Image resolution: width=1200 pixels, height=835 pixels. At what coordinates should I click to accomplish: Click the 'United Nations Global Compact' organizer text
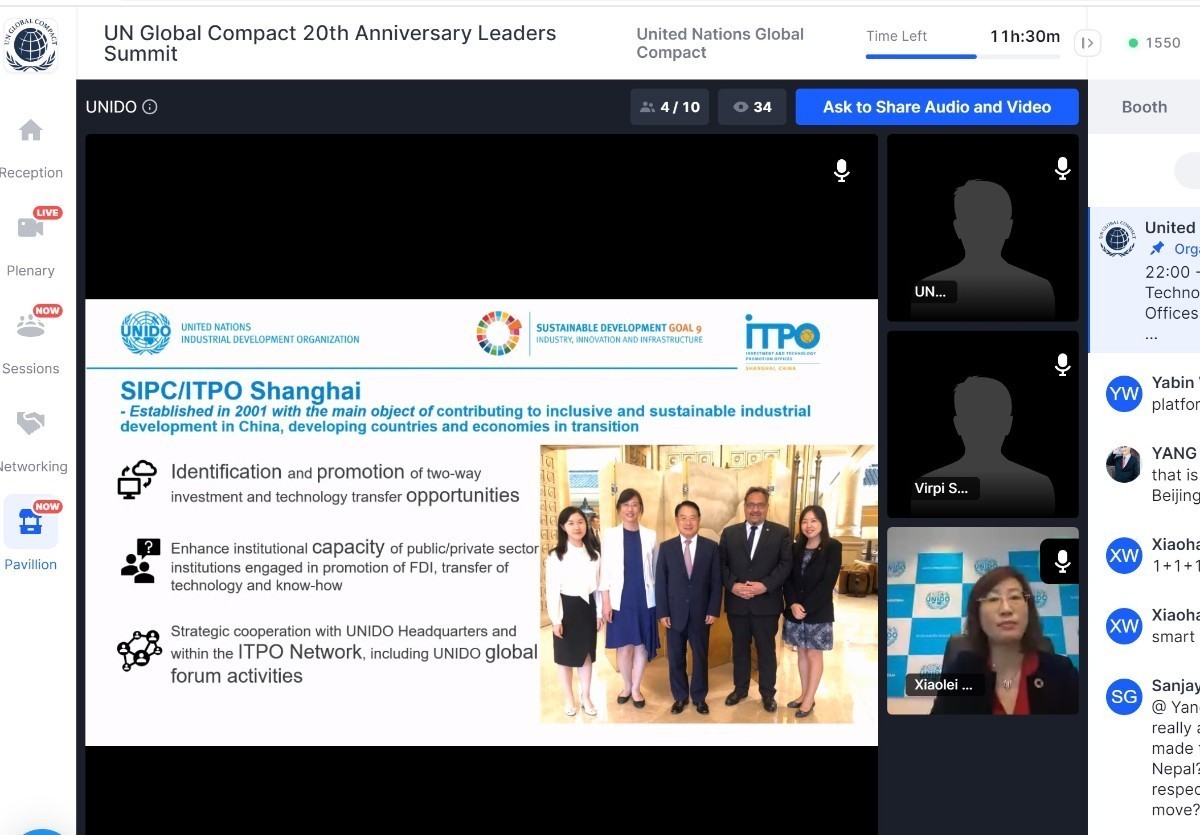pyautogui.click(x=720, y=43)
